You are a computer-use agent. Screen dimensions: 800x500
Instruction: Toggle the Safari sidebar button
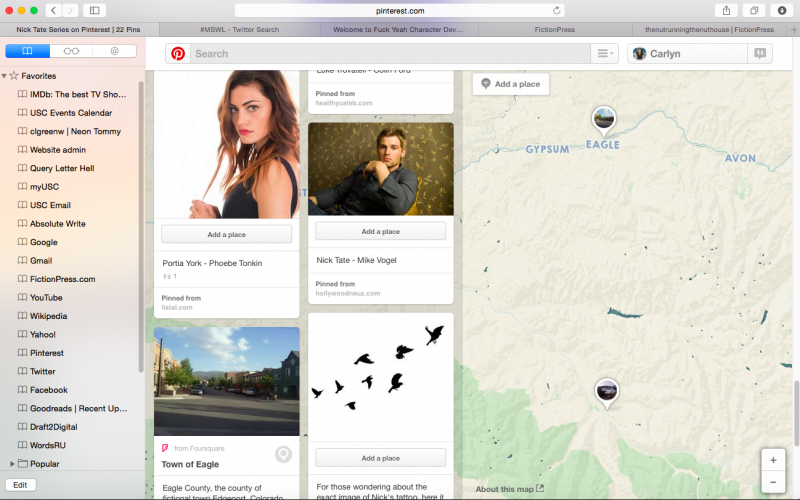click(x=94, y=10)
